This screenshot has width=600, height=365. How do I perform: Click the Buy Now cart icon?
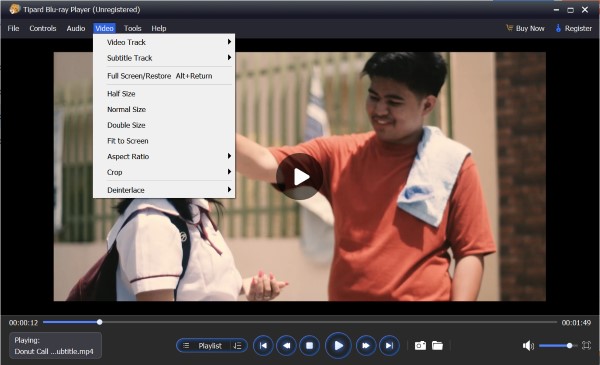click(x=509, y=28)
